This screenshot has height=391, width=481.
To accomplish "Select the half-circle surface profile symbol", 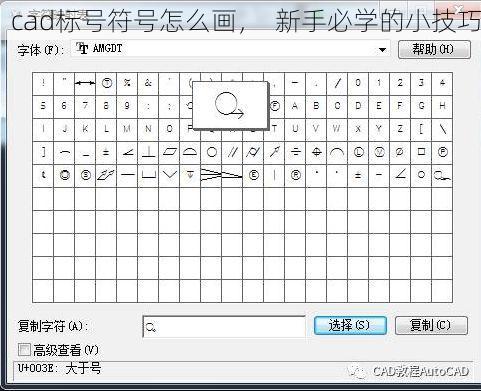I will tap(190, 152).
